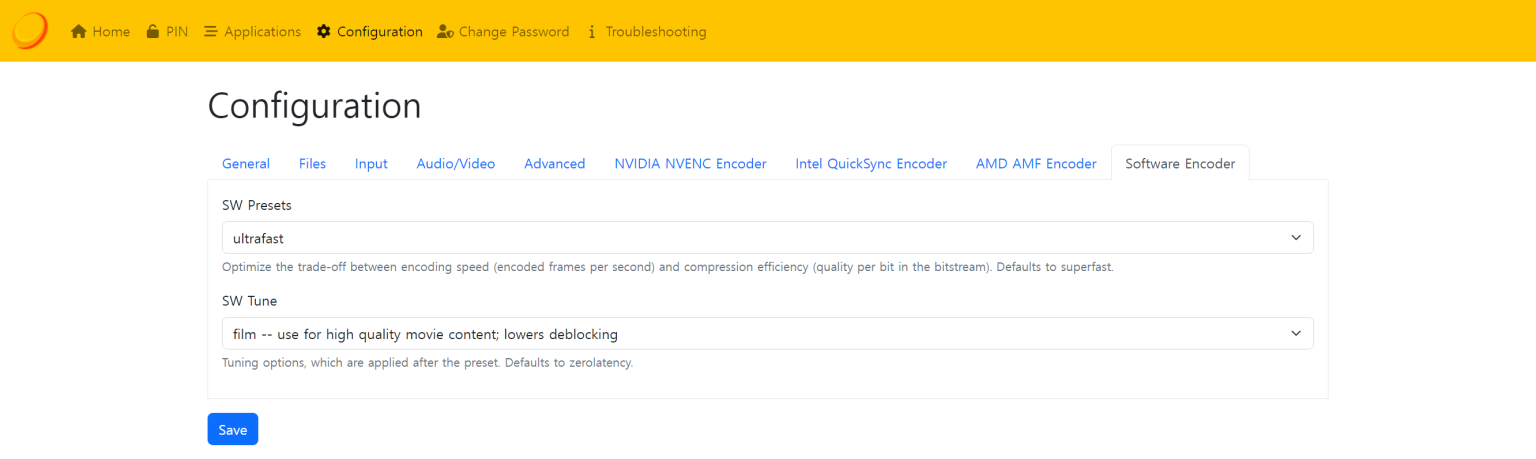Open the AMD AMF Encoder tab
Screen dimensions: 1536x459
click(1036, 164)
